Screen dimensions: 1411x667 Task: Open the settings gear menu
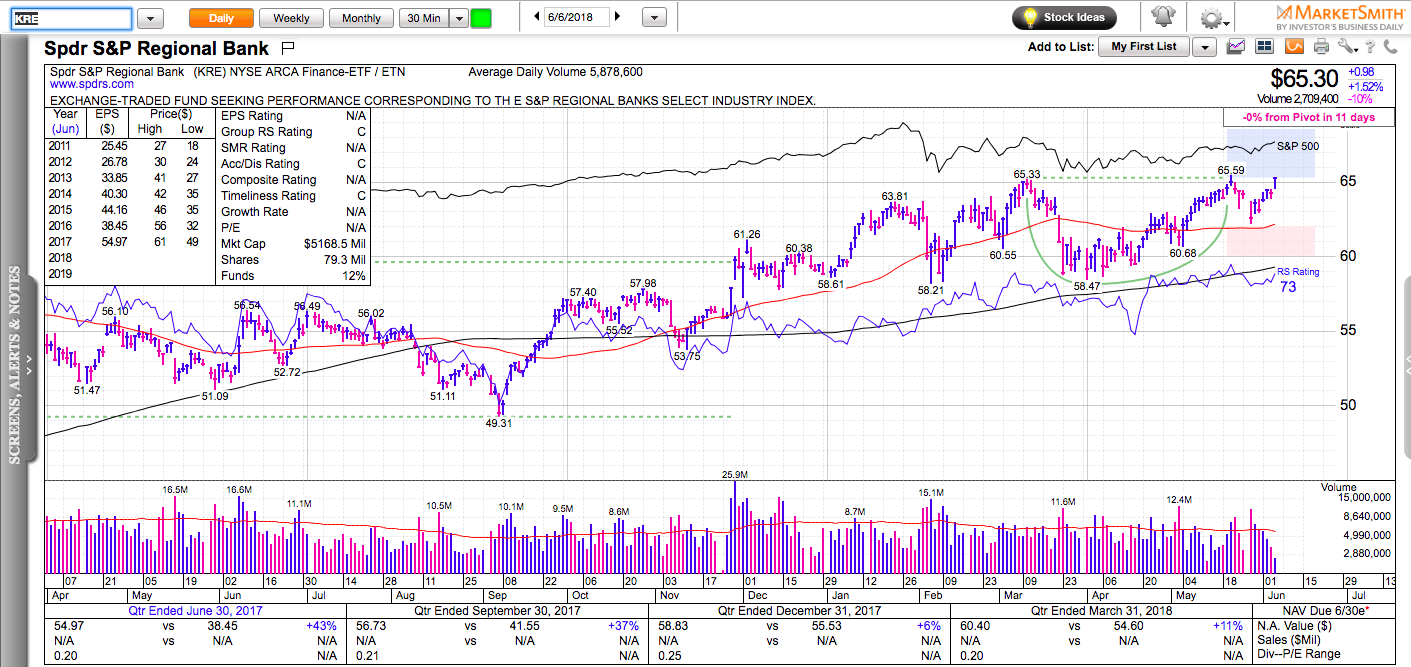pyautogui.click(x=1211, y=18)
